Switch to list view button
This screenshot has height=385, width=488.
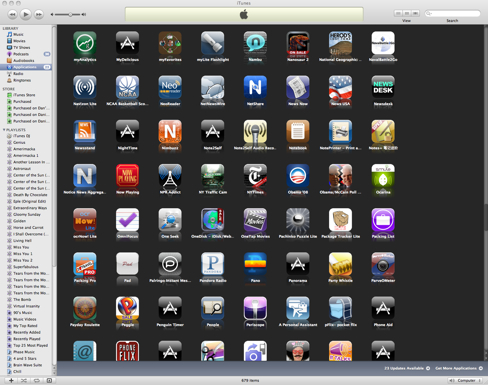tap(398, 13)
